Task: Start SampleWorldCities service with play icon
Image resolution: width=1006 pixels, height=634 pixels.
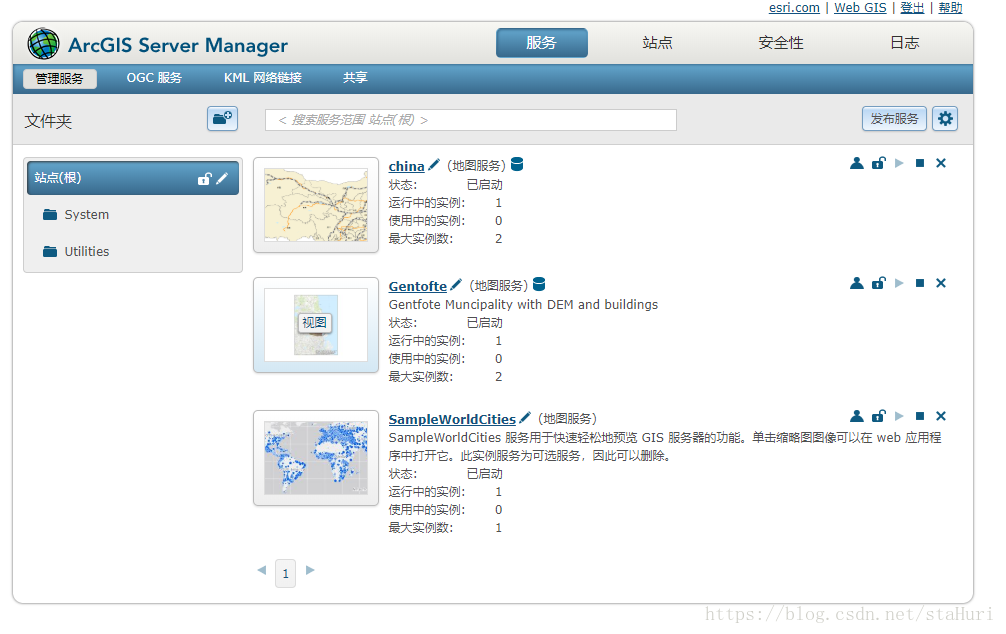Action: point(899,416)
